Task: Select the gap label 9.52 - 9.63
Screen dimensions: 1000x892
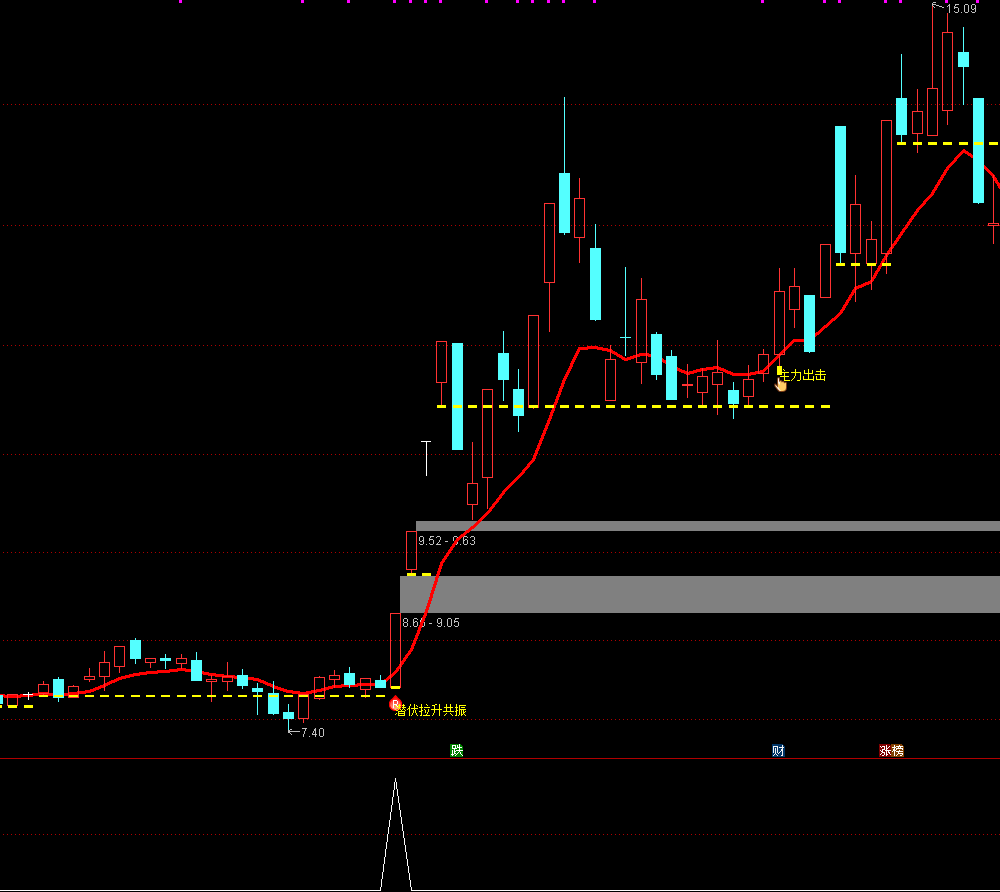Action: [447, 541]
